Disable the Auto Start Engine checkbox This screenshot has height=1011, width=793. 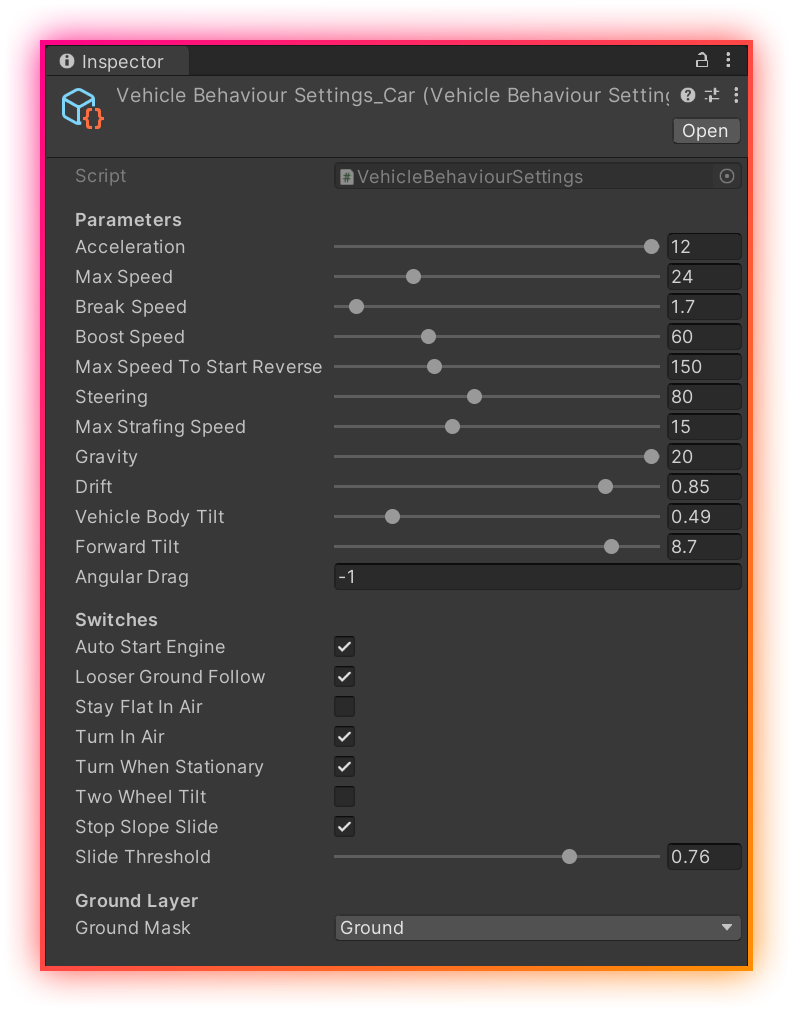344,647
